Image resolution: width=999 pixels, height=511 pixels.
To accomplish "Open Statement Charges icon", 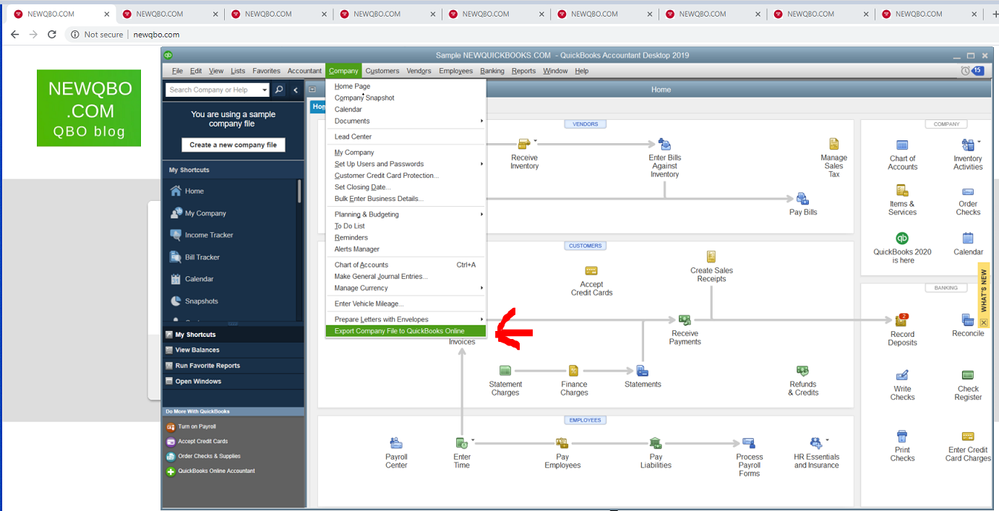I will pyautogui.click(x=505, y=370).
